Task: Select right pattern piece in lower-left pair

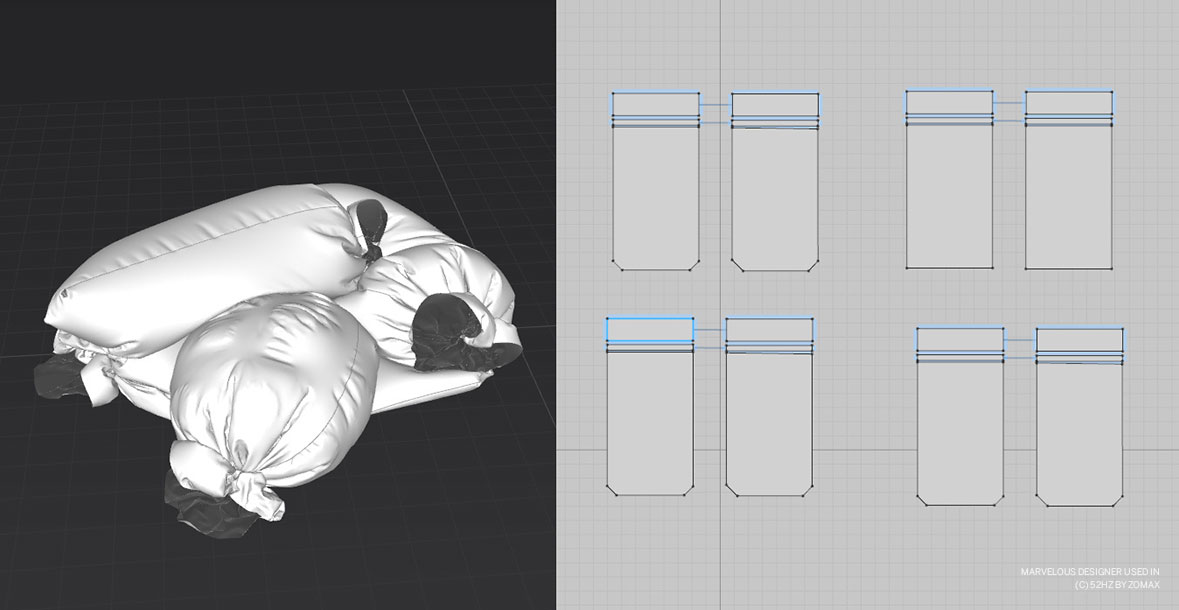Action: tap(769, 407)
